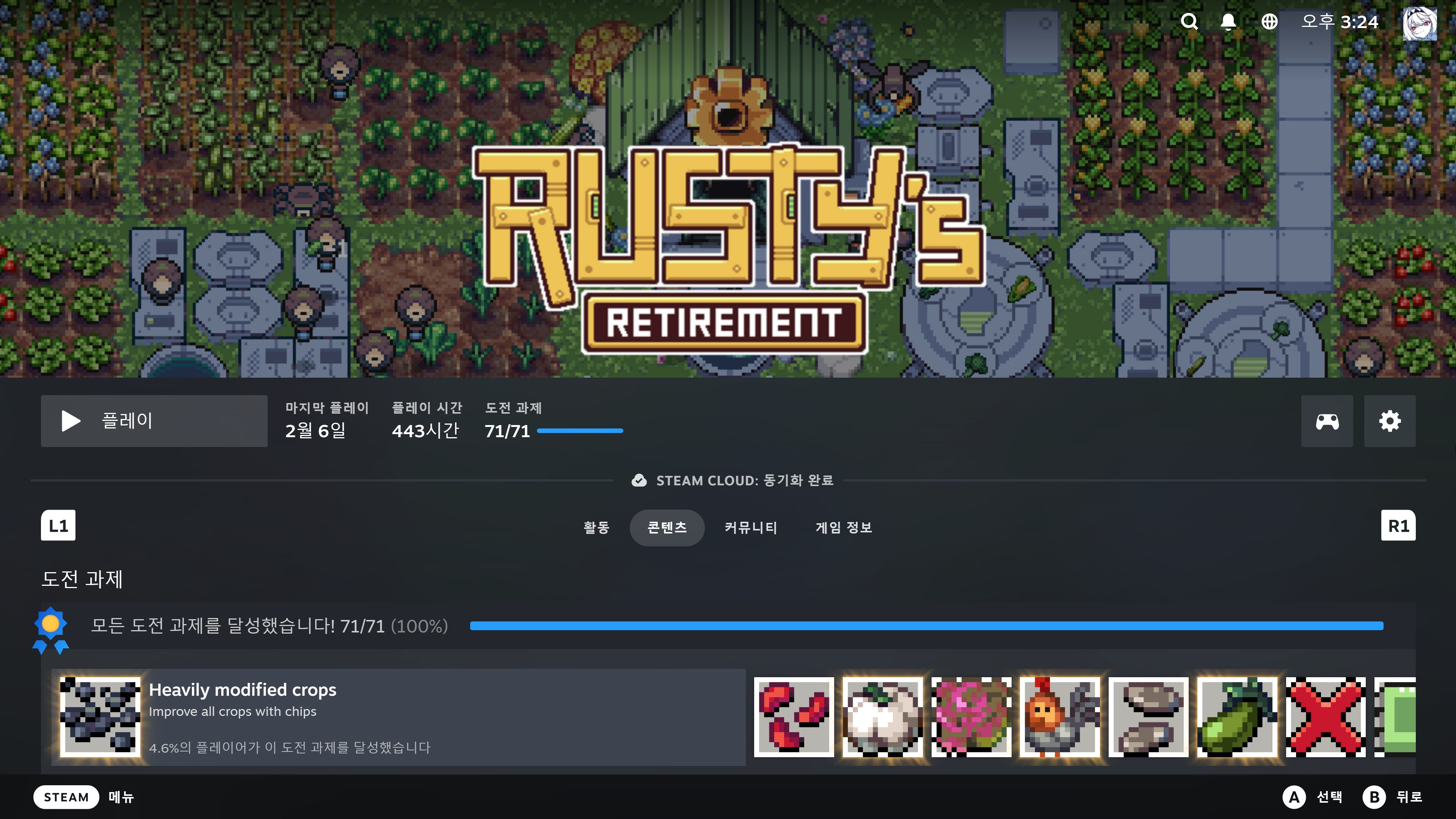Switch to the 콘텐츠 tab
Screen dimensions: 1456x819
(667, 527)
